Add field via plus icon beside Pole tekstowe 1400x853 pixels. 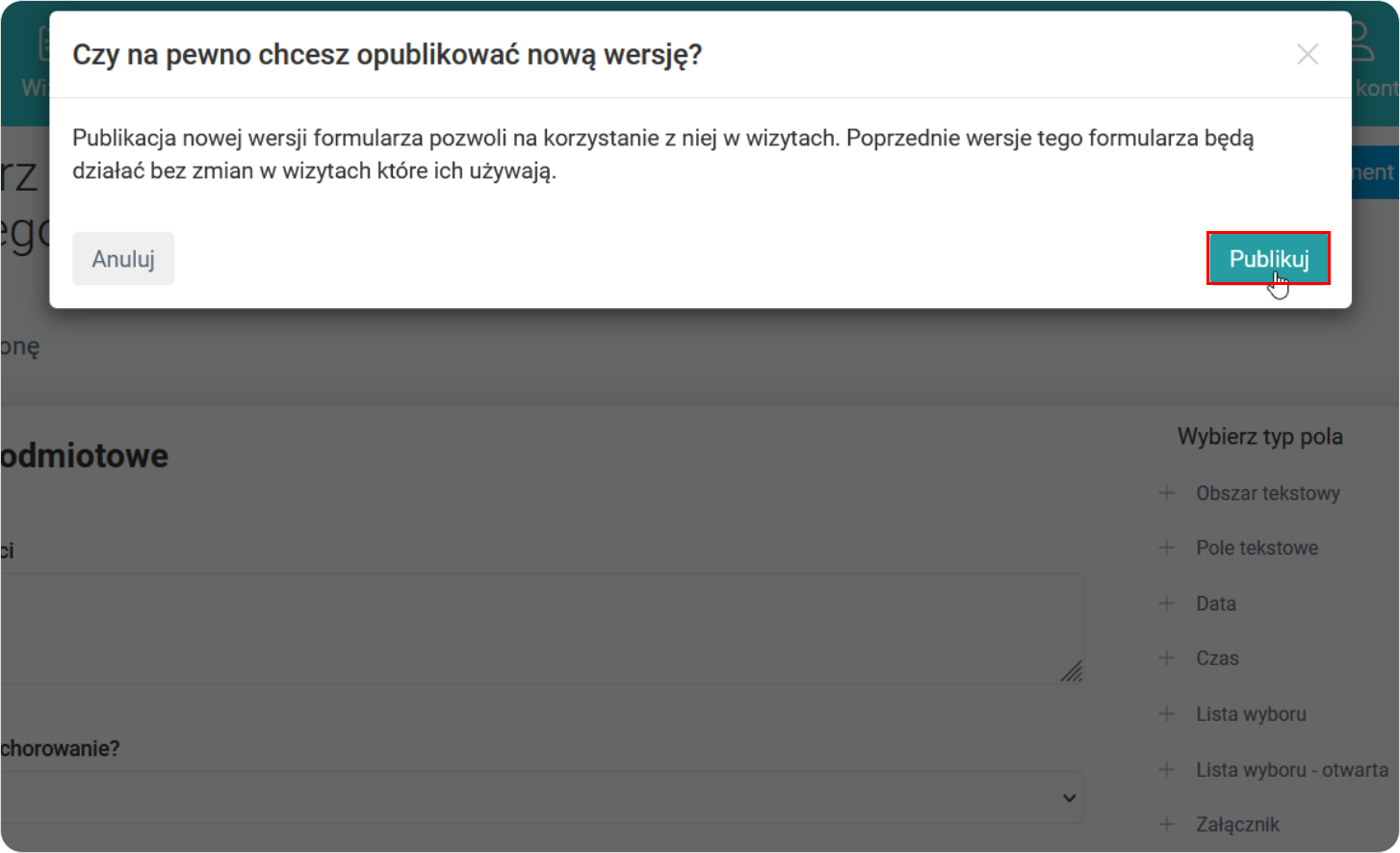coord(1166,548)
